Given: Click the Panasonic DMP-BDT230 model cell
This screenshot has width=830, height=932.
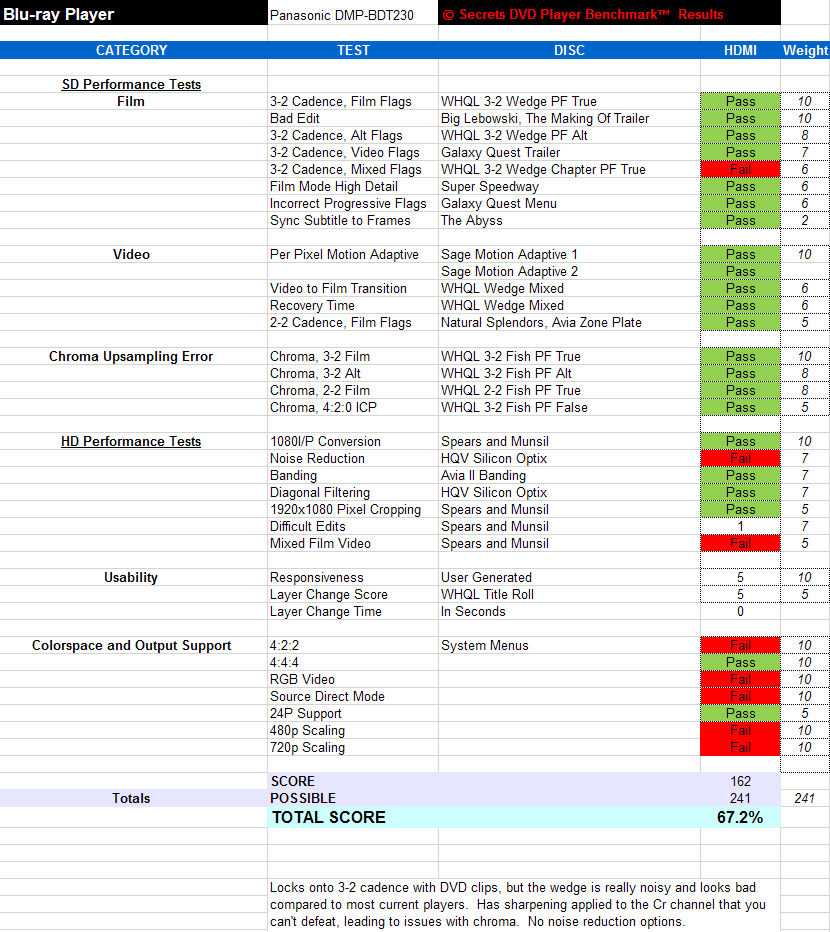Looking at the screenshot, I should click(353, 15).
